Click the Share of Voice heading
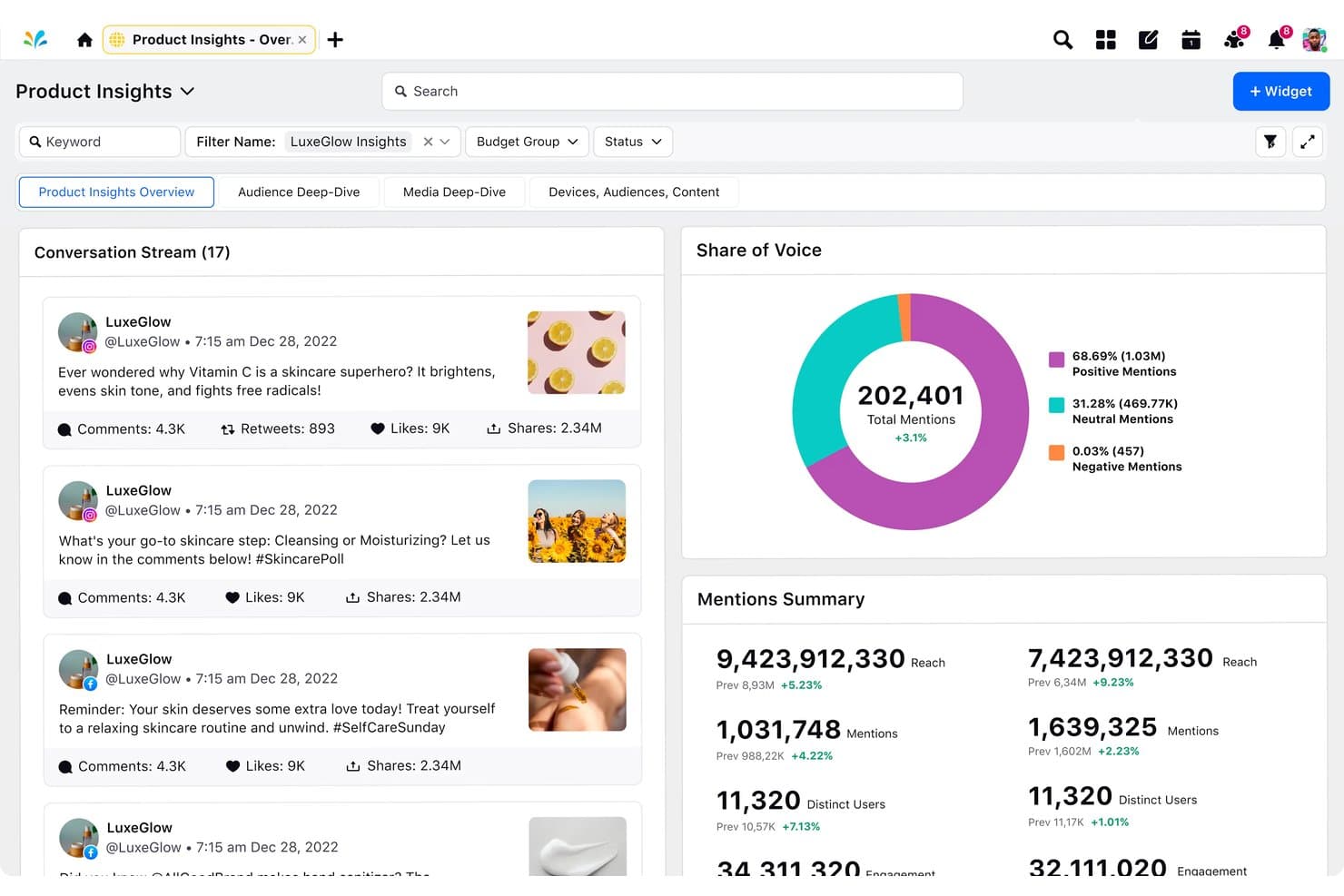This screenshot has width=1344, height=896. click(759, 251)
